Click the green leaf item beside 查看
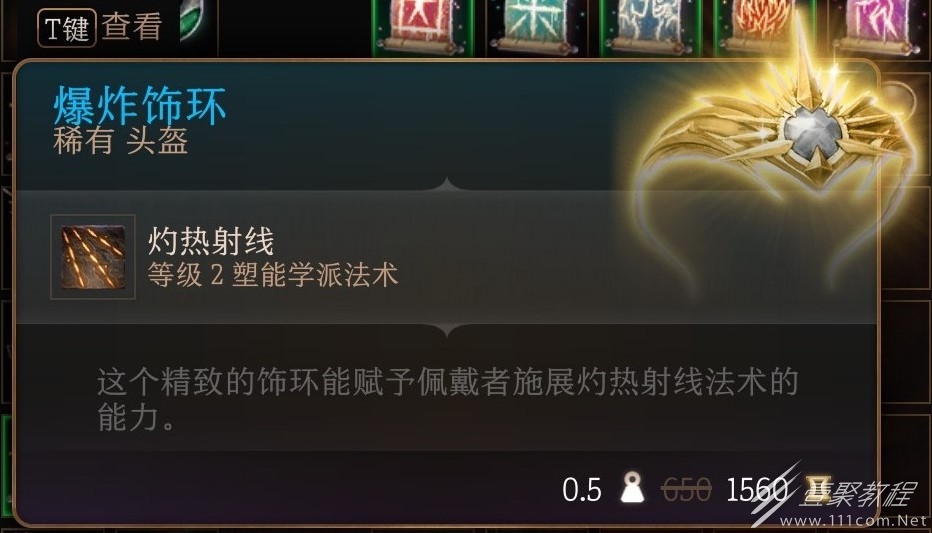Viewport: 932px width, 533px height. pyautogui.click(x=193, y=21)
